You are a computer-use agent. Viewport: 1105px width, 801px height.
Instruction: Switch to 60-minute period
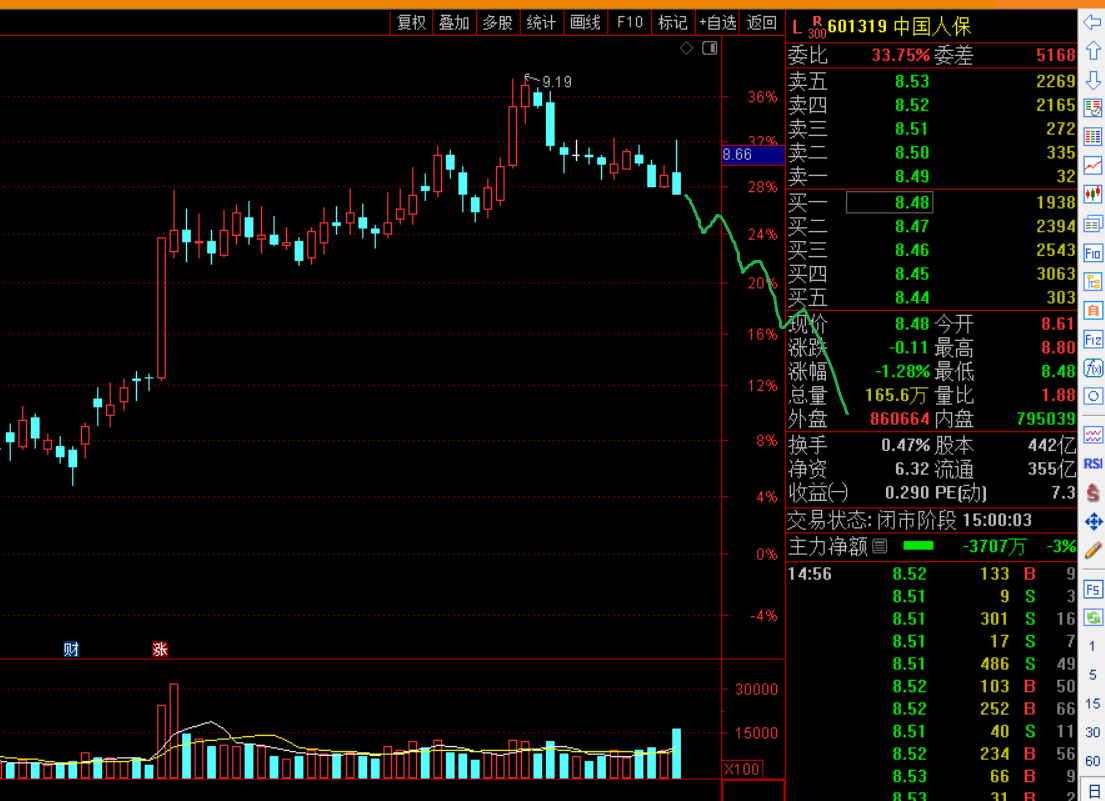tap(1093, 761)
